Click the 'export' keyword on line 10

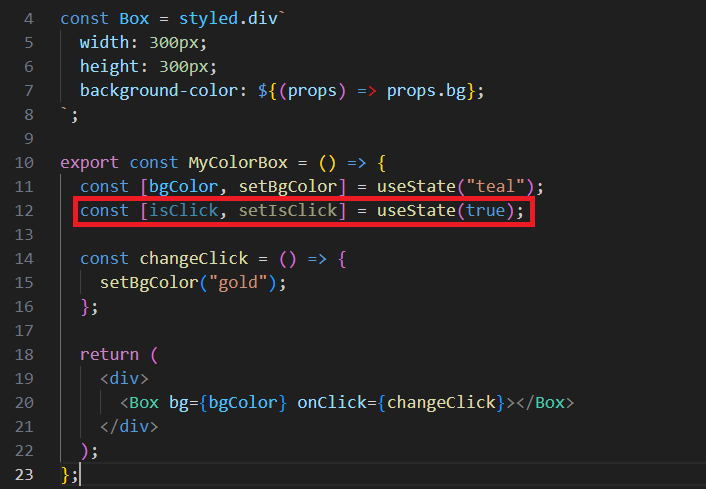(x=90, y=163)
